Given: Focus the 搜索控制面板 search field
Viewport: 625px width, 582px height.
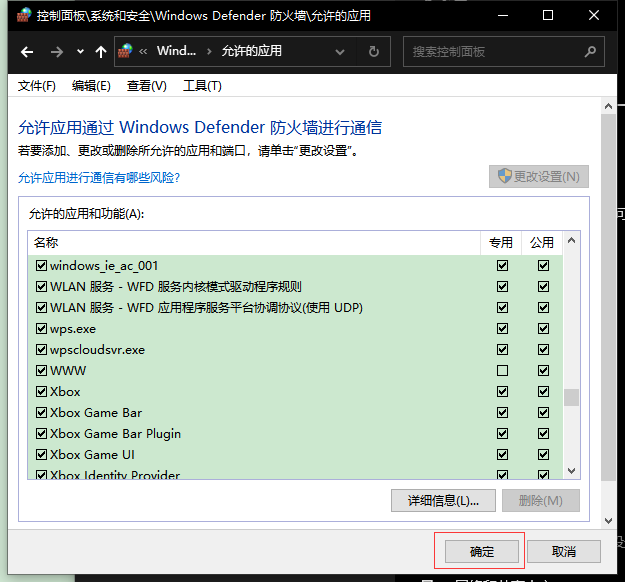Looking at the screenshot, I should [494, 51].
